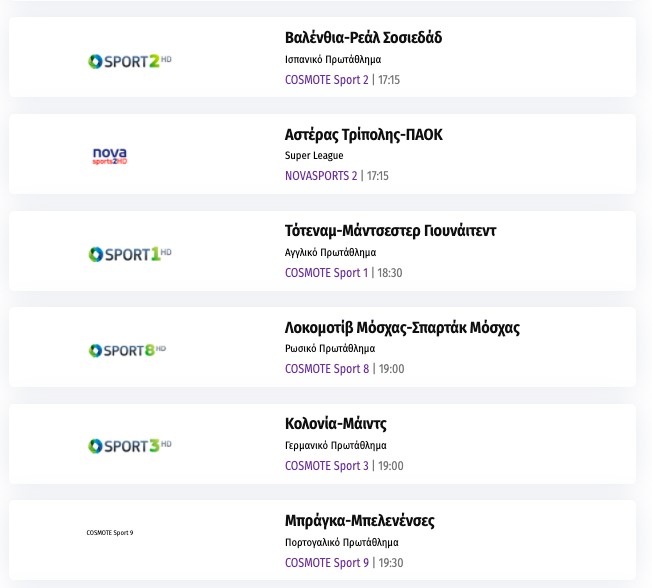The image size is (652, 588).
Task: Click the purple COSMOTE Sport 3 channel link
Action: pos(326,466)
